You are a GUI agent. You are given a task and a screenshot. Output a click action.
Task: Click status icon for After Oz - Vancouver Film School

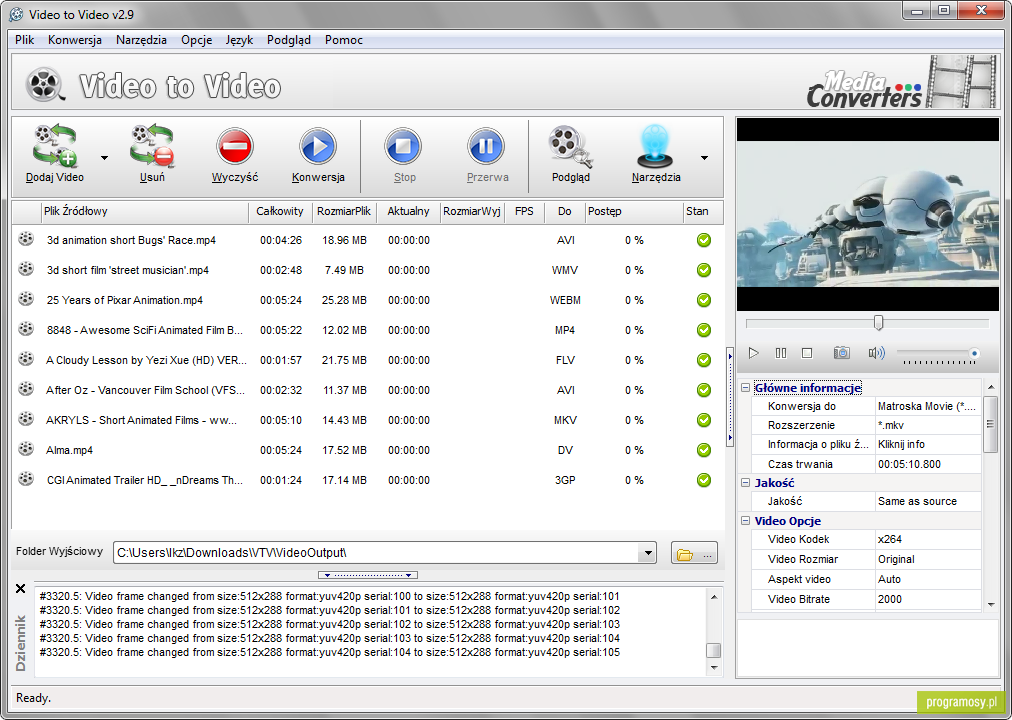(703, 390)
